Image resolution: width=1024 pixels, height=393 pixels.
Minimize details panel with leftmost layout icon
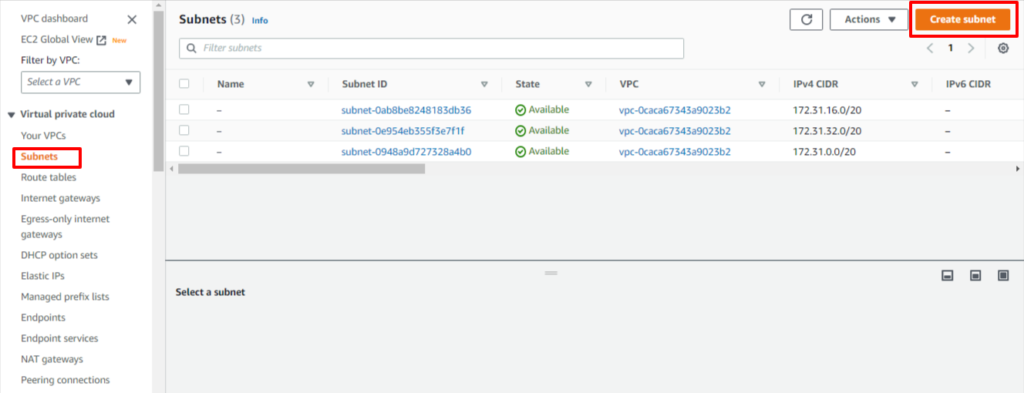pos(948,276)
